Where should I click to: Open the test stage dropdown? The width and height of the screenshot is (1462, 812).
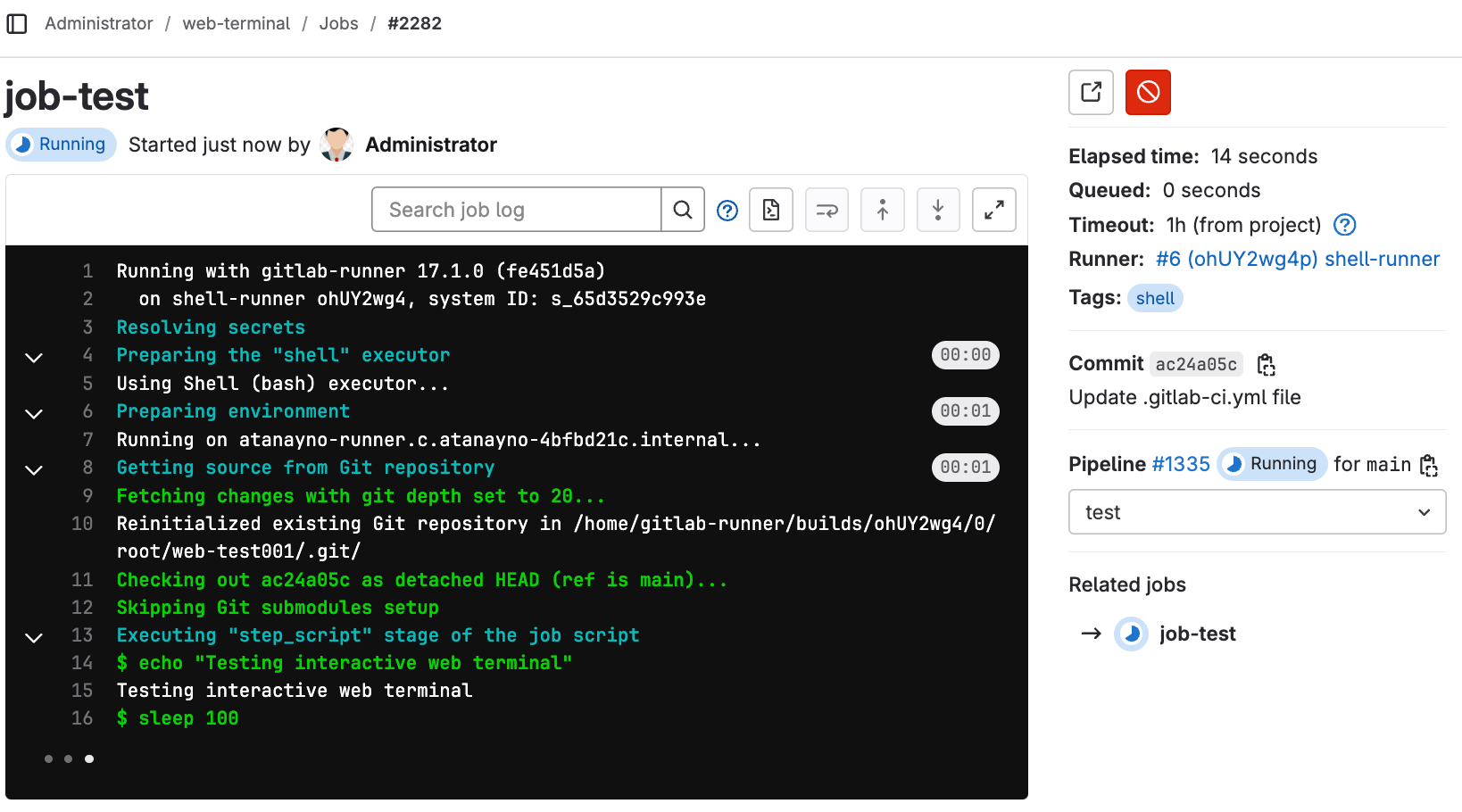[1256, 511]
